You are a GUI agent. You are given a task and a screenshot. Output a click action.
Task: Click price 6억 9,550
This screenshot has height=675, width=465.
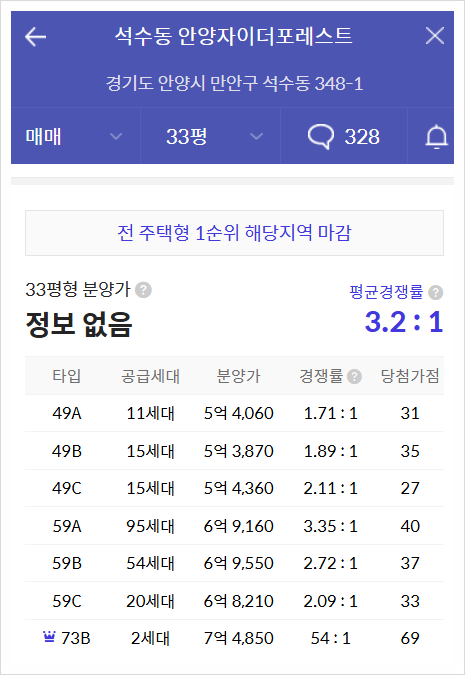click(239, 564)
